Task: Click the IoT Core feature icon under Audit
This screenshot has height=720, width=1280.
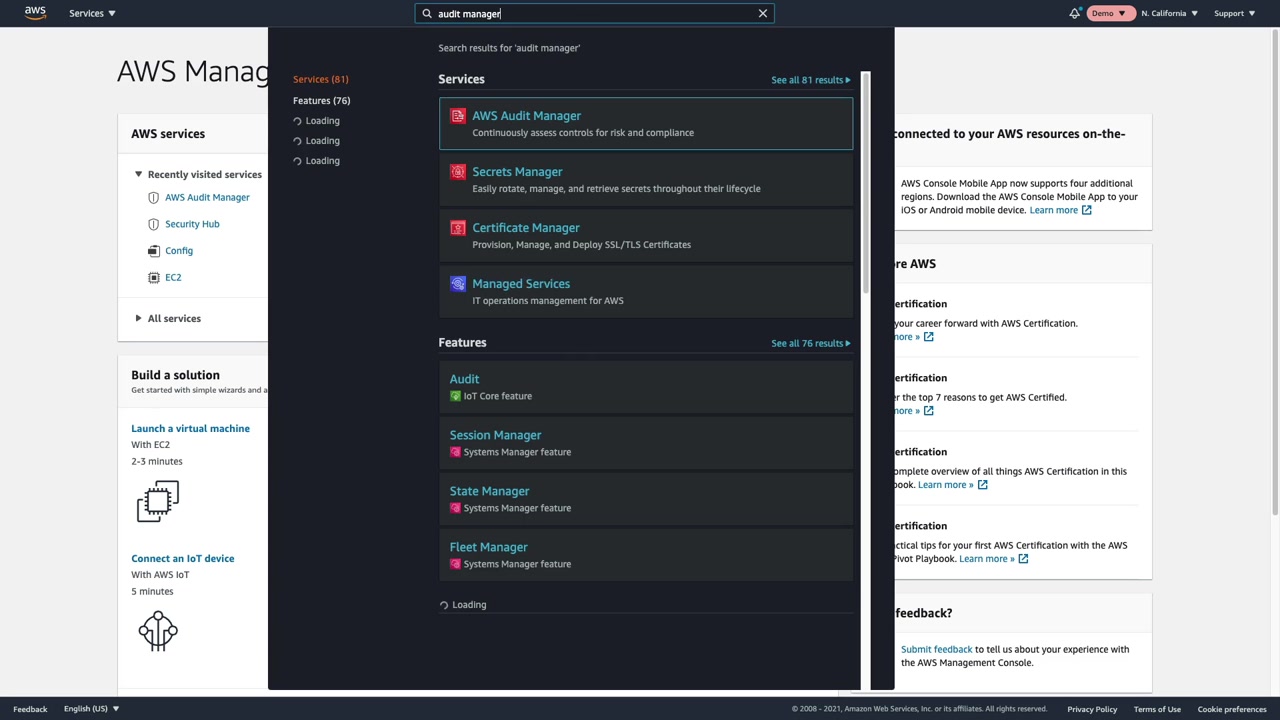Action: coord(455,396)
